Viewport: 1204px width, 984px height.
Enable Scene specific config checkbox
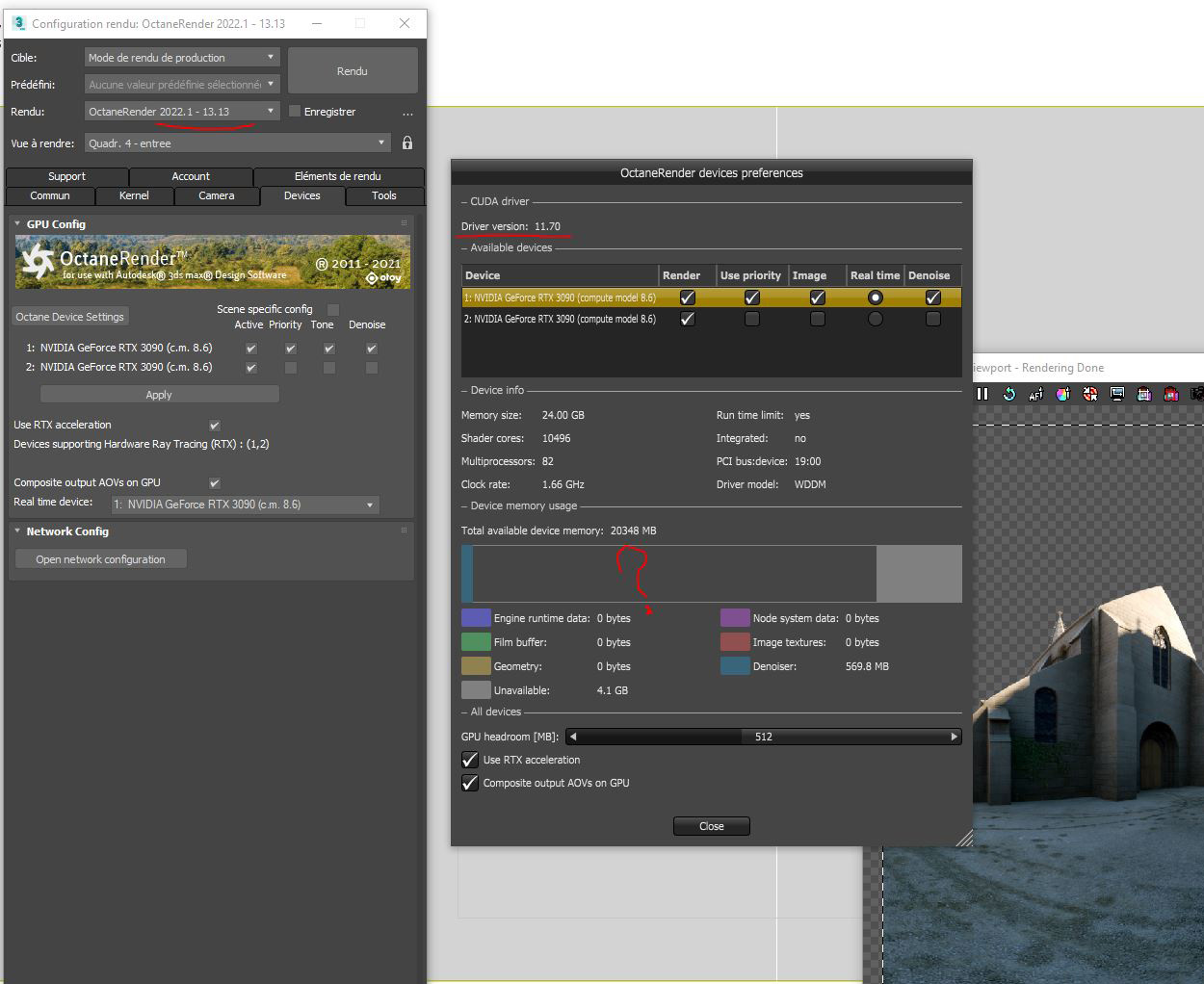click(333, 309)
